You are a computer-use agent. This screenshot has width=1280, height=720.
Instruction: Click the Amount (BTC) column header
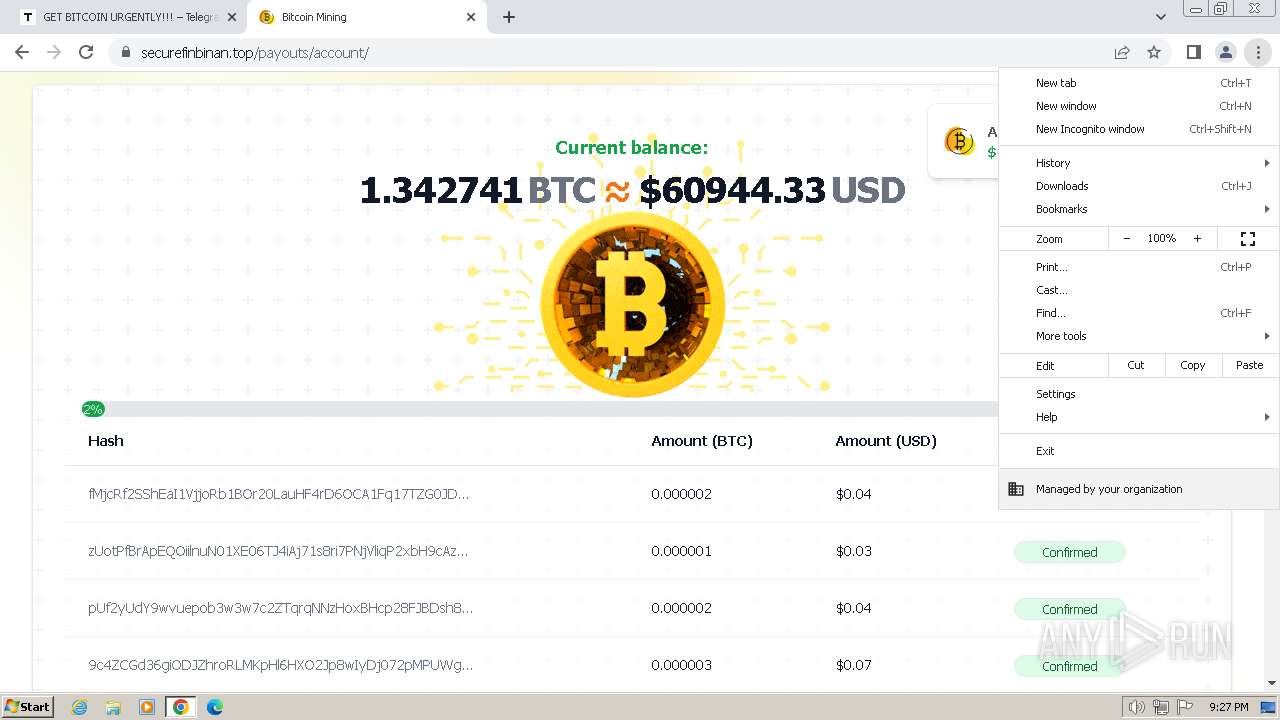[702, 441]
